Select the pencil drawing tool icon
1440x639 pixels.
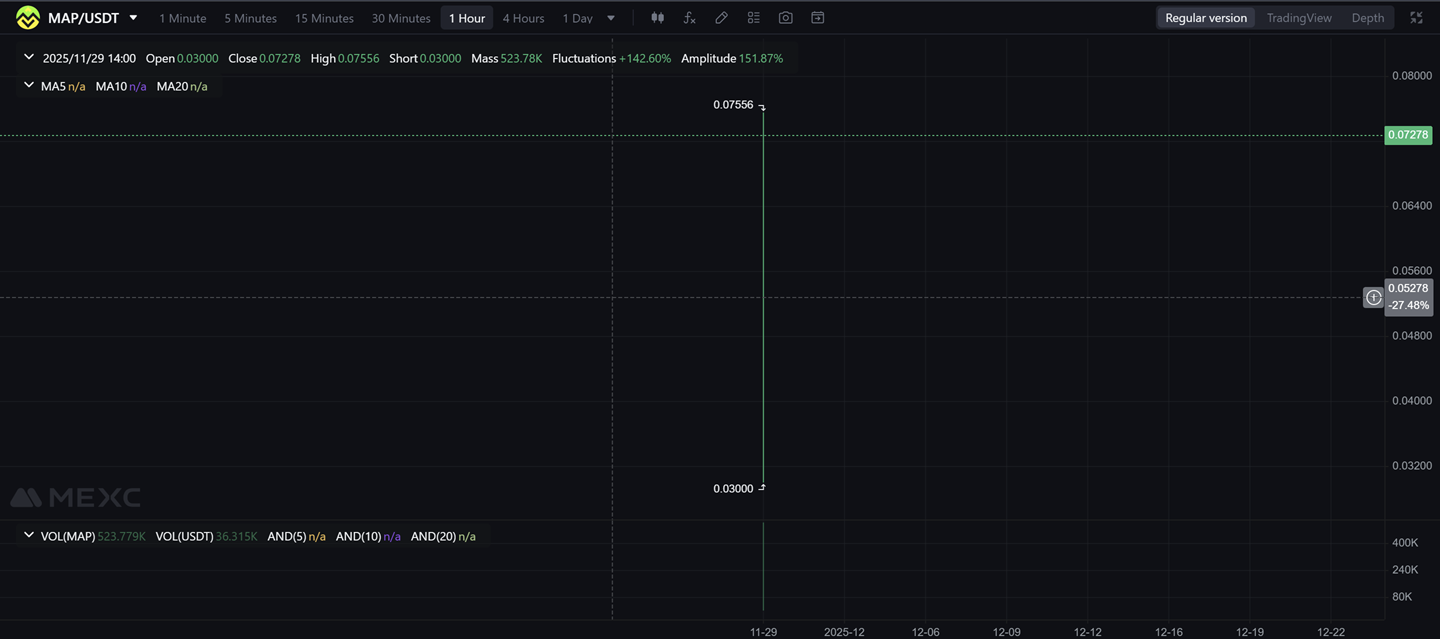click(721, 18)
